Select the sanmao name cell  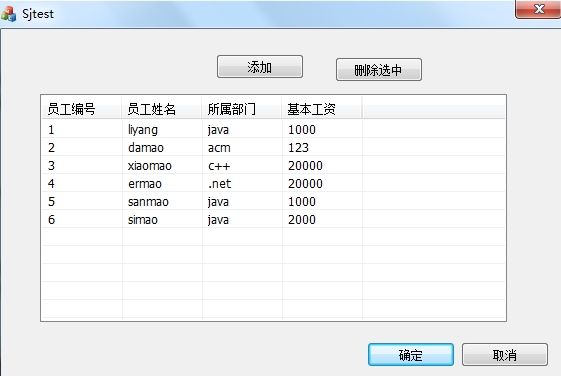coord(162,201)
